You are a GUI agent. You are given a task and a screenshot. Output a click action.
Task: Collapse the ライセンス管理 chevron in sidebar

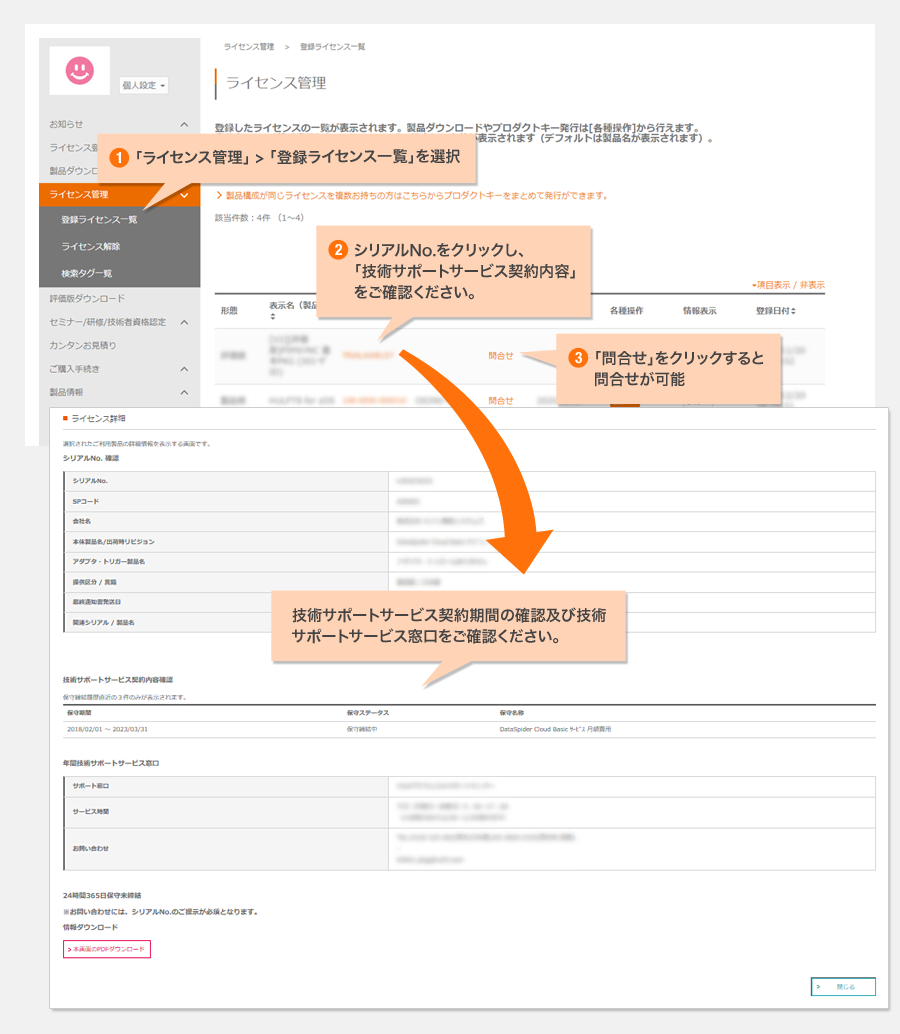[184, 195]
